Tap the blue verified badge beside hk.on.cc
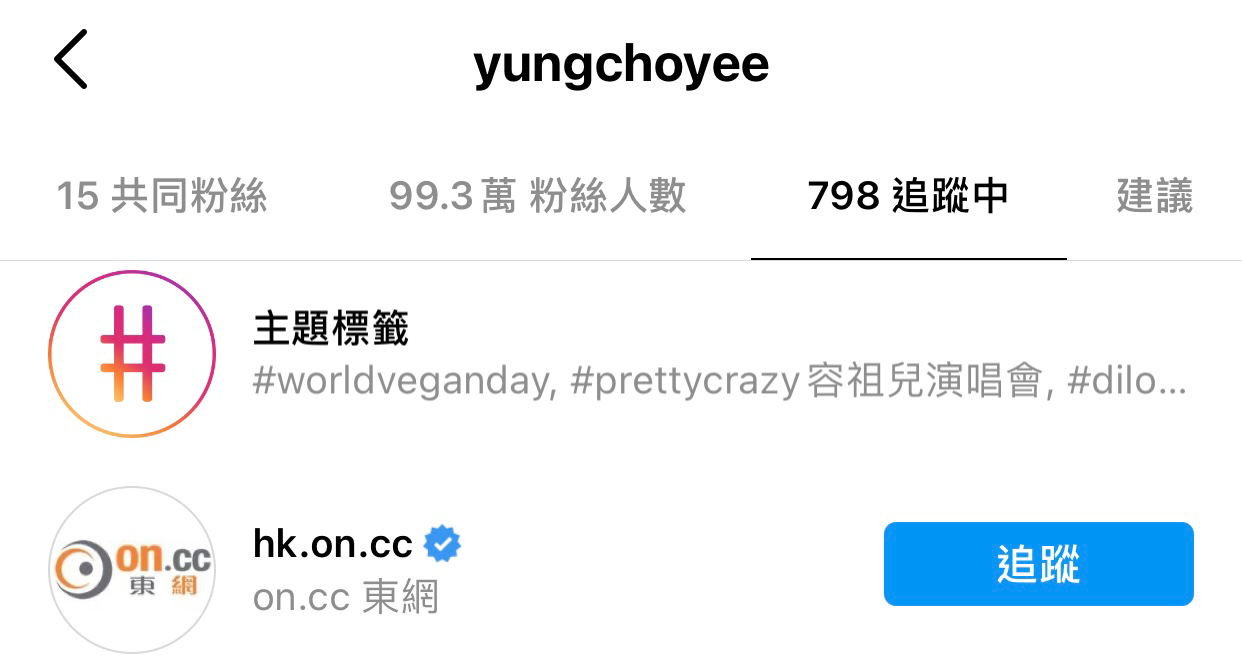Image resolution: width=1242 pixels, height=671 pixels. (442, 545)
